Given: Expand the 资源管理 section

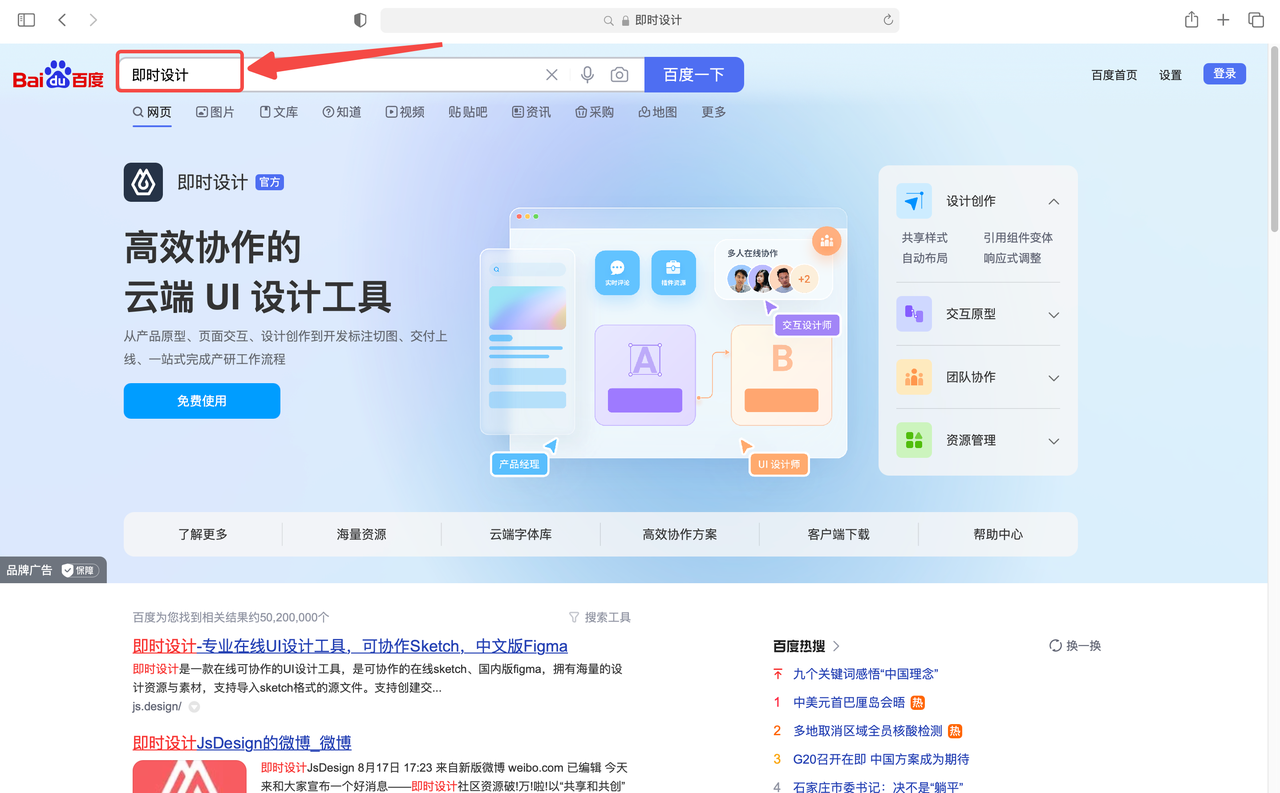Looking at the screenshot, I should pyautogui.click(x=1053, y=441).
